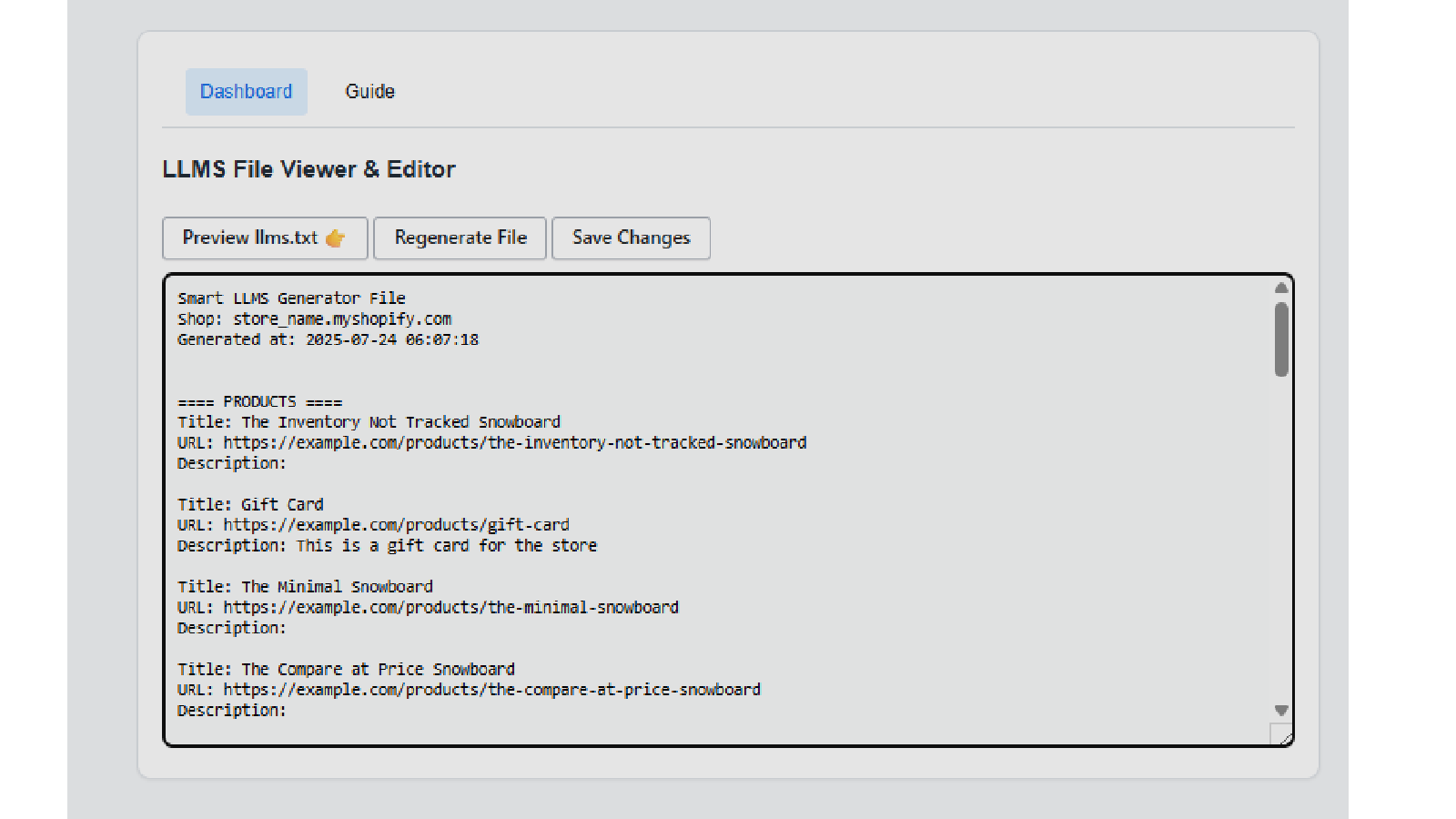Screen dimensions: 1456x819
Task: Click the the-minimal-snowboard URL line
Action: pos(428,608)
